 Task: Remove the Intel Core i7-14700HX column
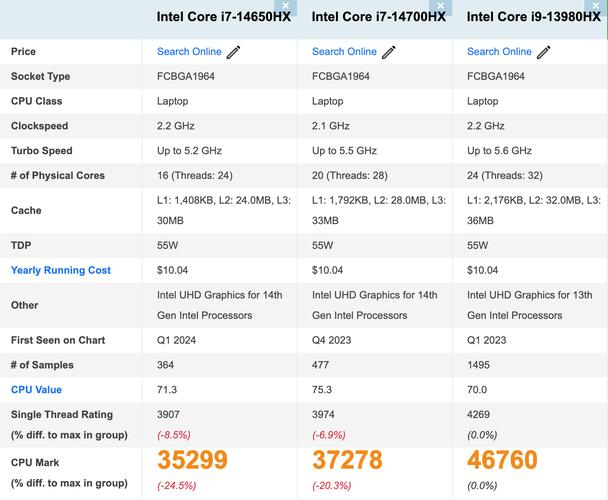coord(443,6)
